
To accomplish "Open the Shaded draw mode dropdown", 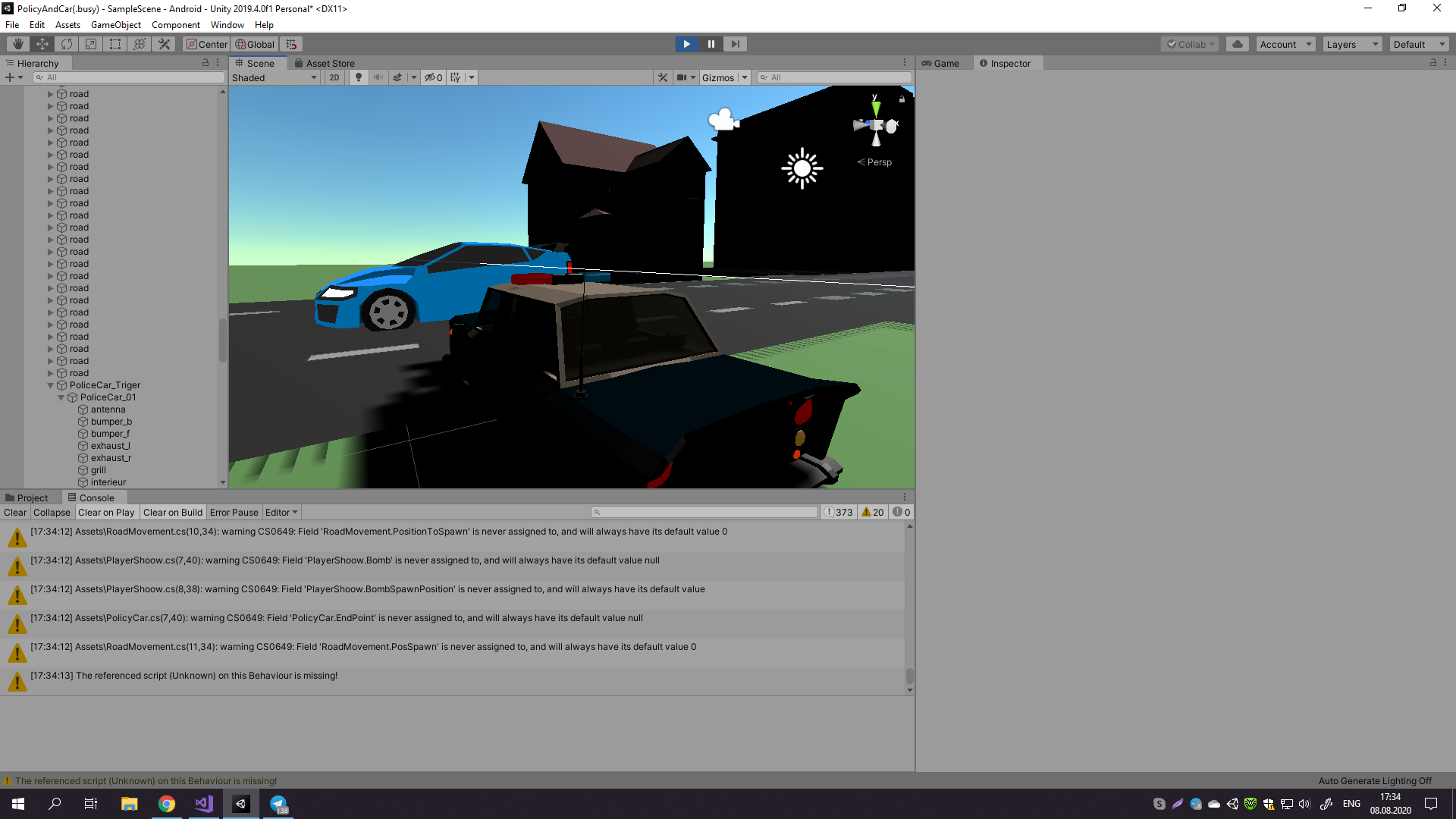I will coord(274,77).
